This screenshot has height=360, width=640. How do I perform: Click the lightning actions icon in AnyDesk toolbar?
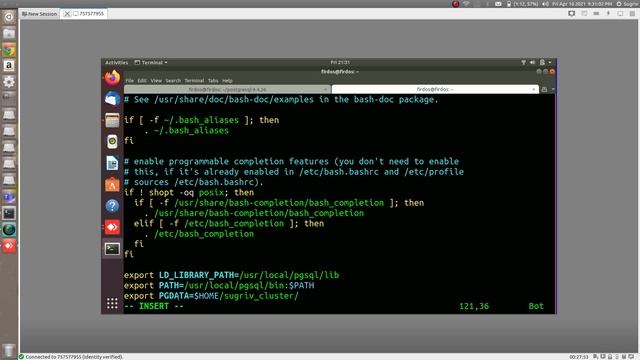coord(608,13)
